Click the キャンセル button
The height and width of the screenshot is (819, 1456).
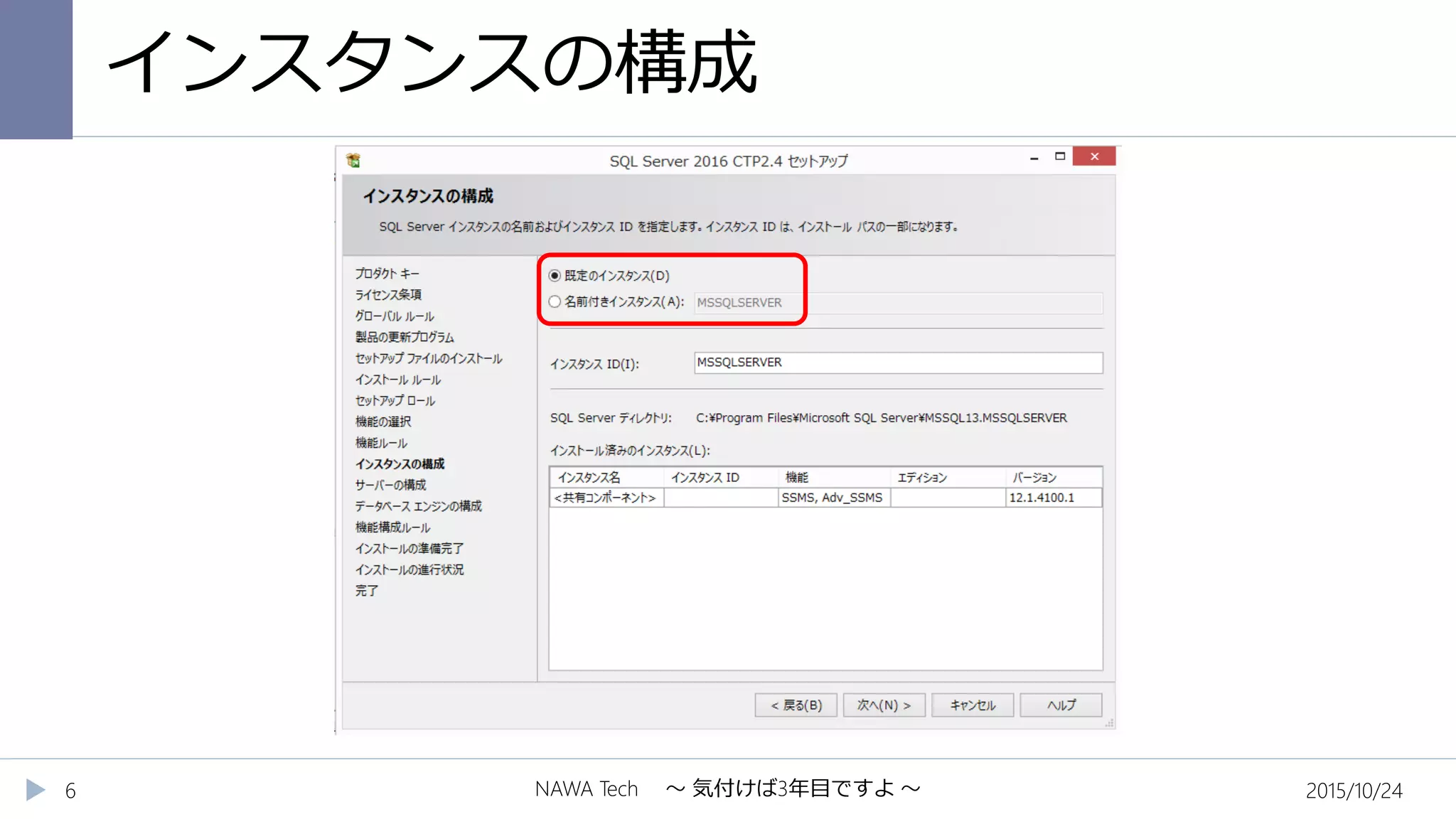tap(973, 705)
